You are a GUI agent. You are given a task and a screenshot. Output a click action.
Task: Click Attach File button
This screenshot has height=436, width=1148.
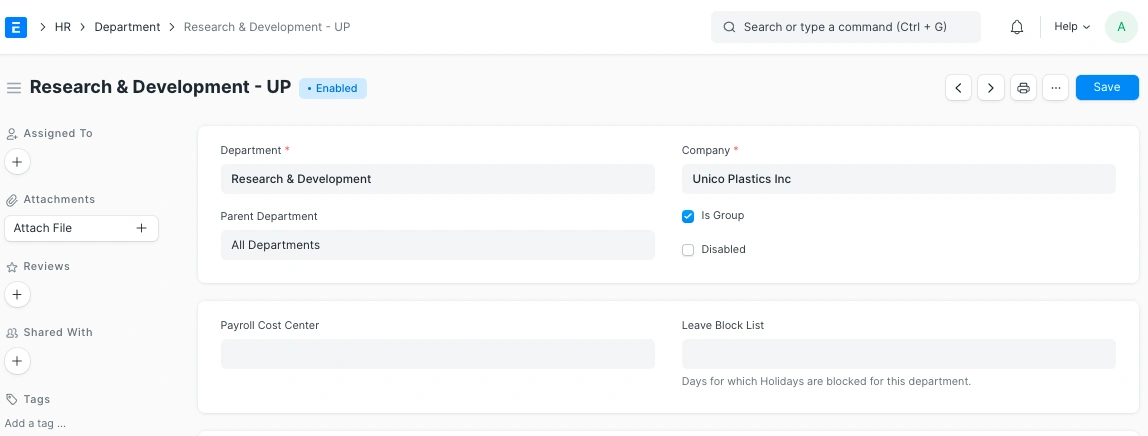click(81, 228)
